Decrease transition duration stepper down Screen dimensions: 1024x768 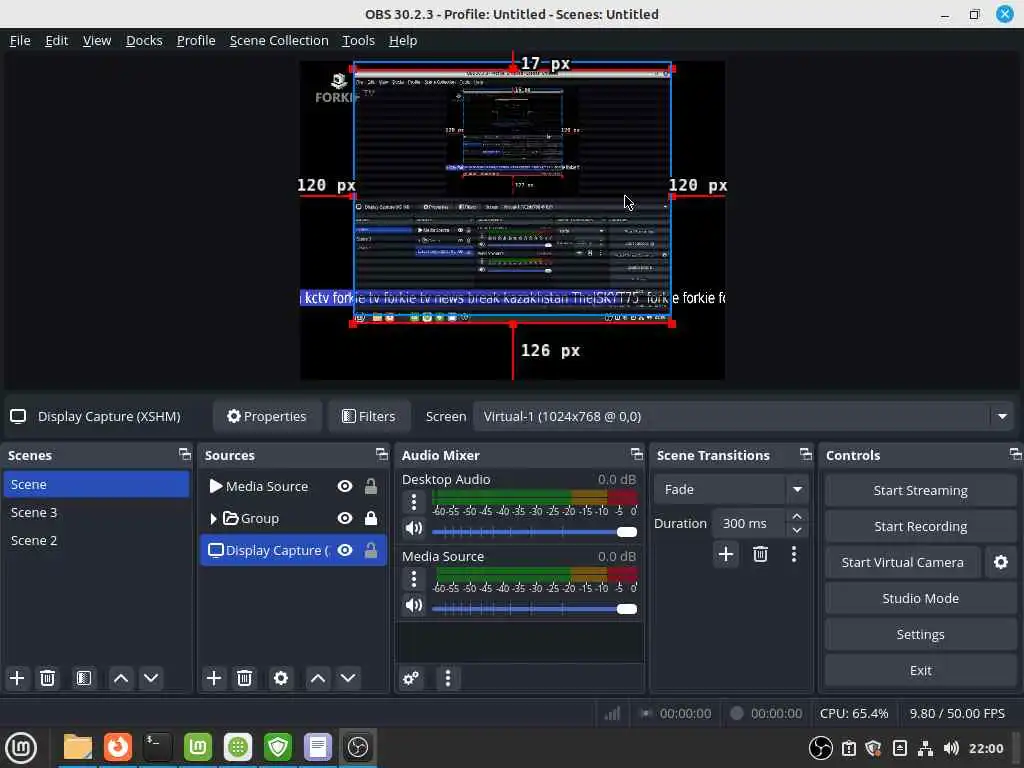(797, 530)
